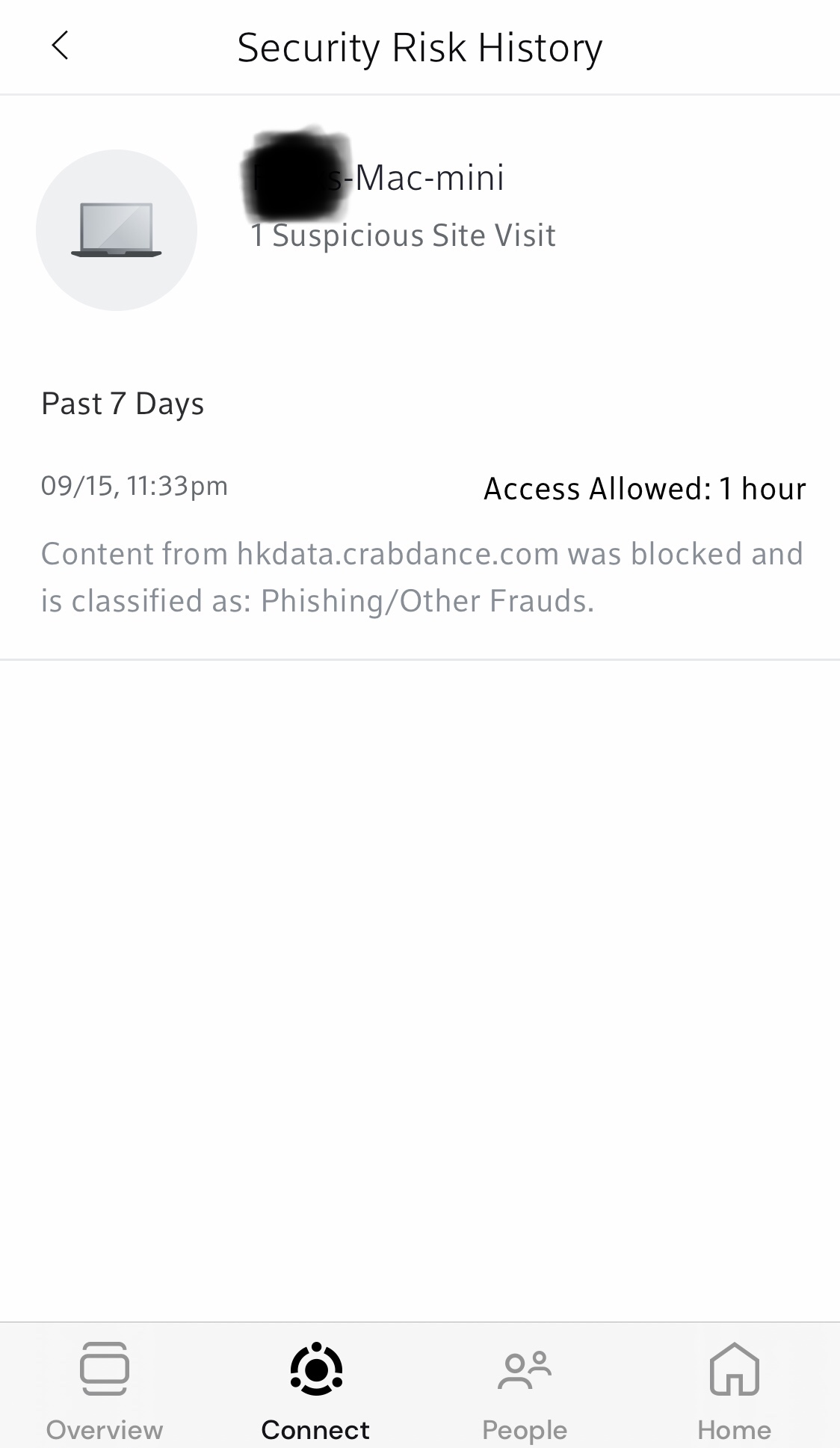Tap the "Security Risk History" title
This screenshot has height=1448, width=840.
tap(419, 48)
